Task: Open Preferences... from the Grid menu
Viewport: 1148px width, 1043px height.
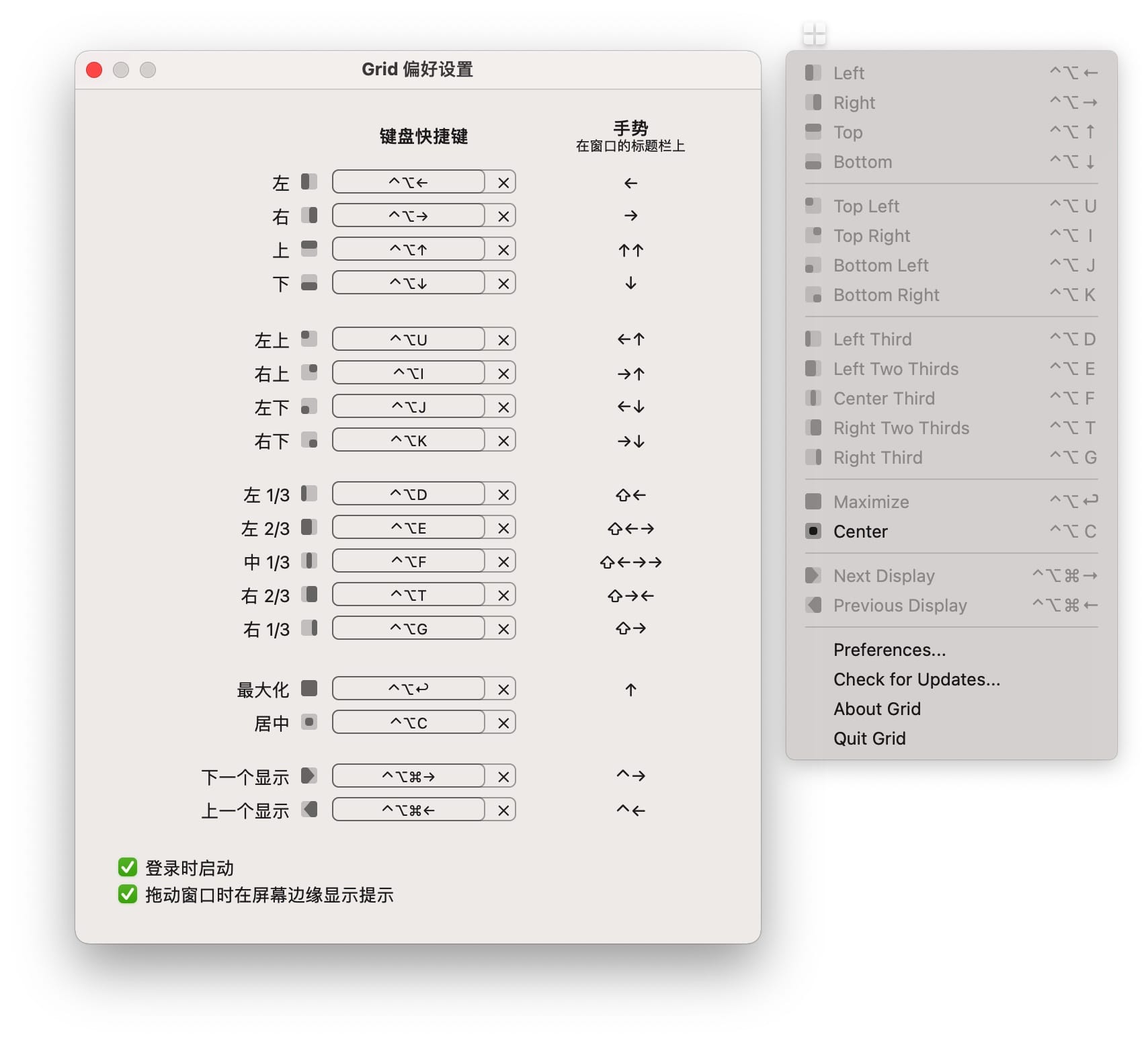Action: click(x=889, y=650)
